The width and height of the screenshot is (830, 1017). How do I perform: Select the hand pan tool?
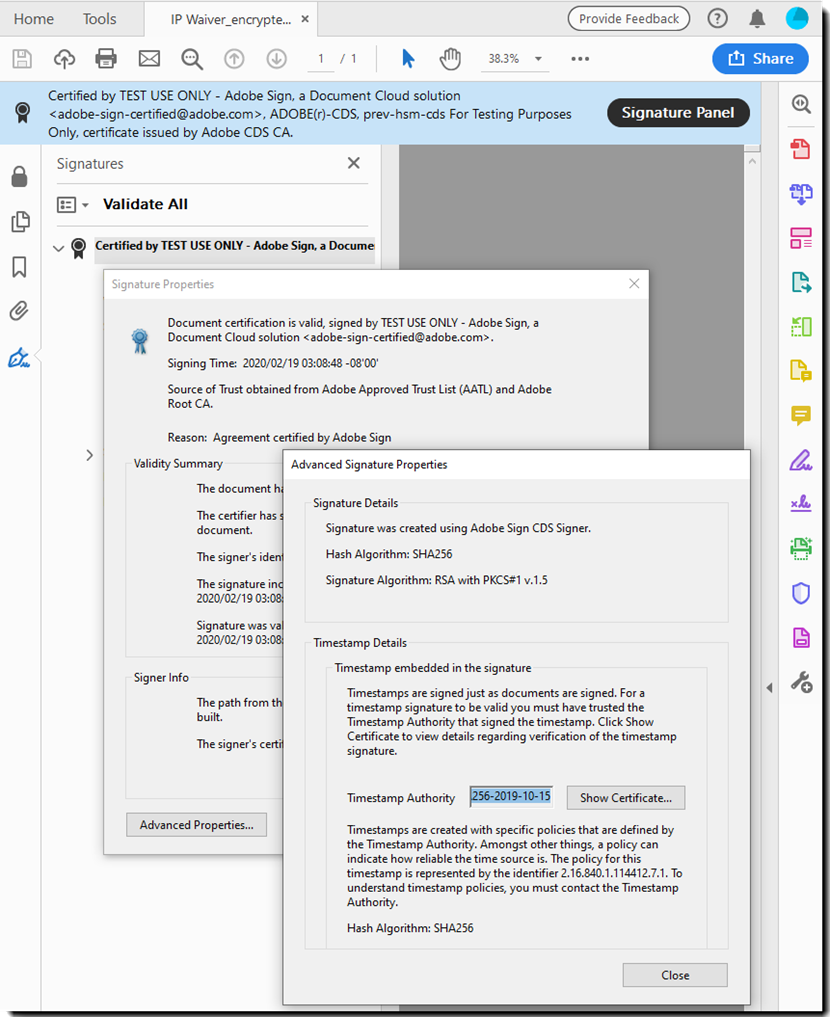pyautogui.click(x=450, y=59)
